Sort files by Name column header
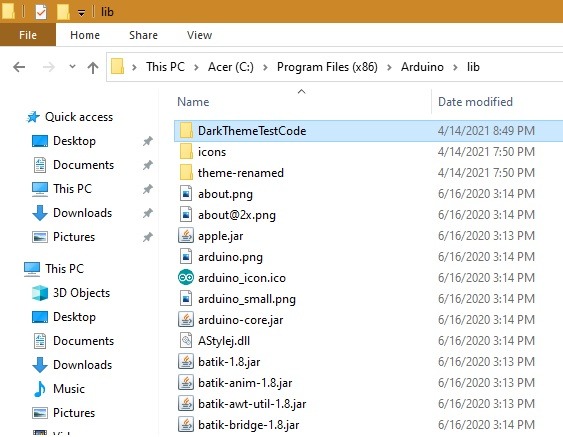Image resolution: width=563 pixels, height=437 pixels. pyautogui.click(x=193, y=102)
